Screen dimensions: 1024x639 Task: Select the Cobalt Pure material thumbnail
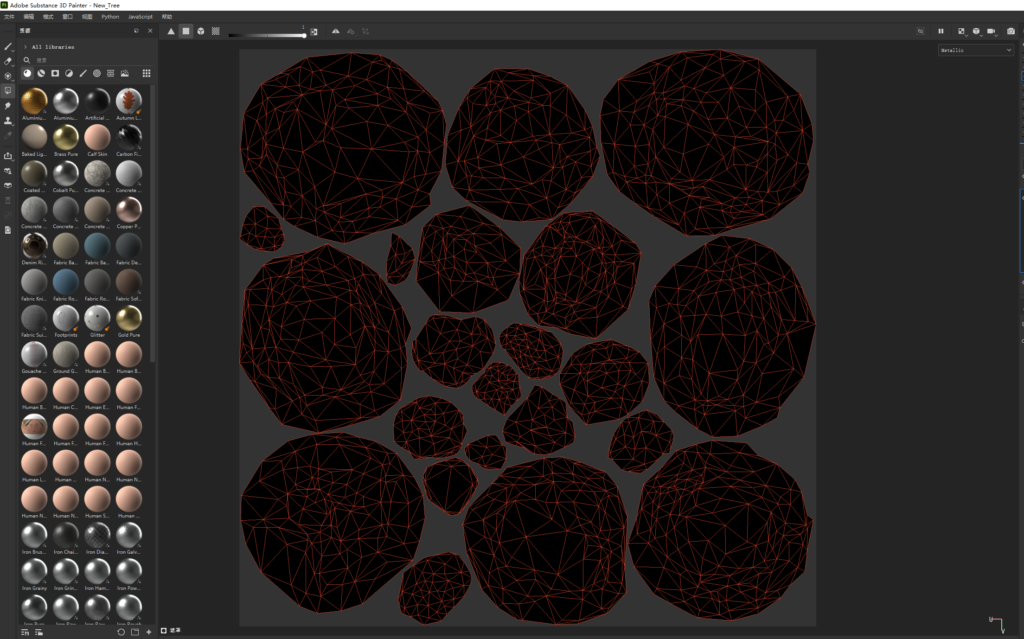click(66, 174)
